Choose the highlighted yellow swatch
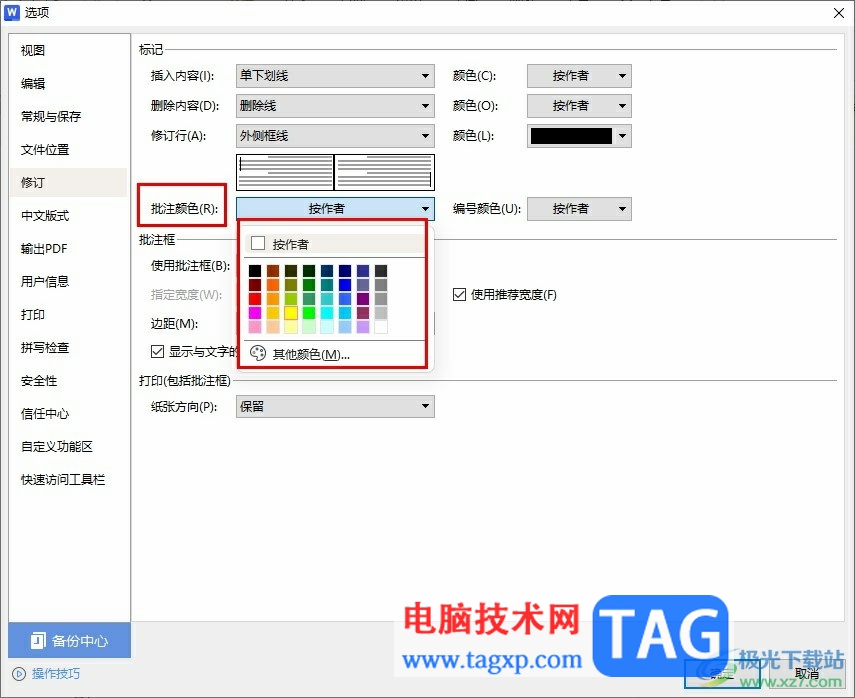855x698 pixels. click(291, 312)
